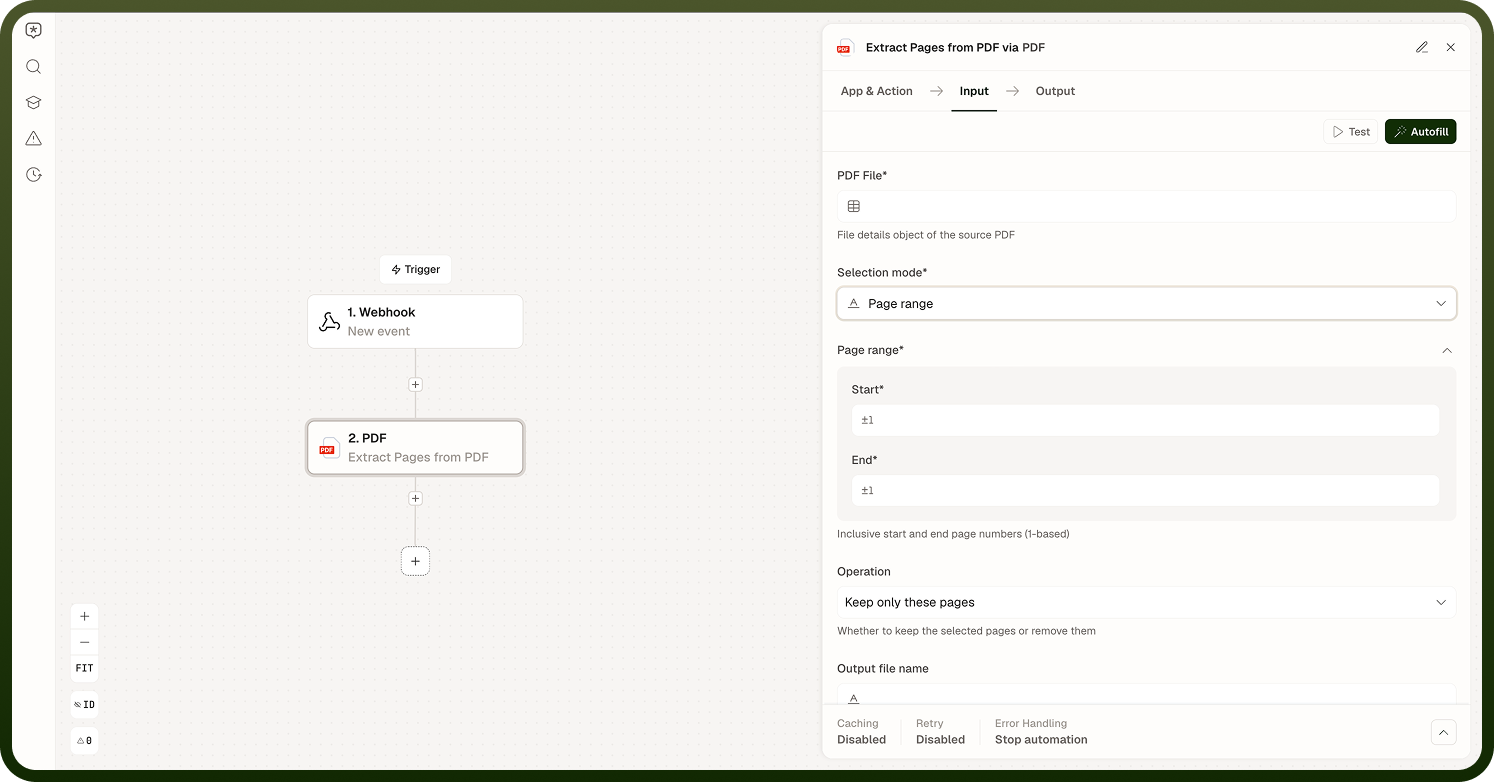Click the Output file name field
The height and width of the screenshot is (782, 1494).
pyautogui.click(x=1146, y=695)
